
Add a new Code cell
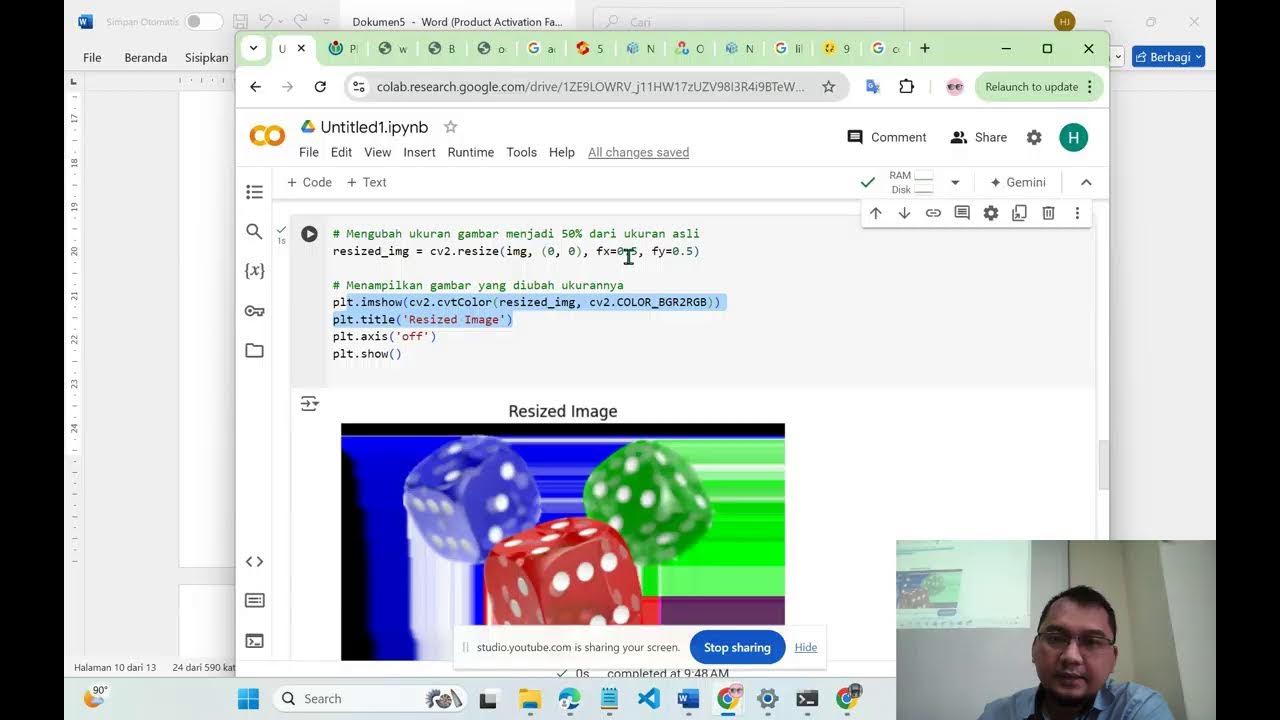[x=309, y=182]
